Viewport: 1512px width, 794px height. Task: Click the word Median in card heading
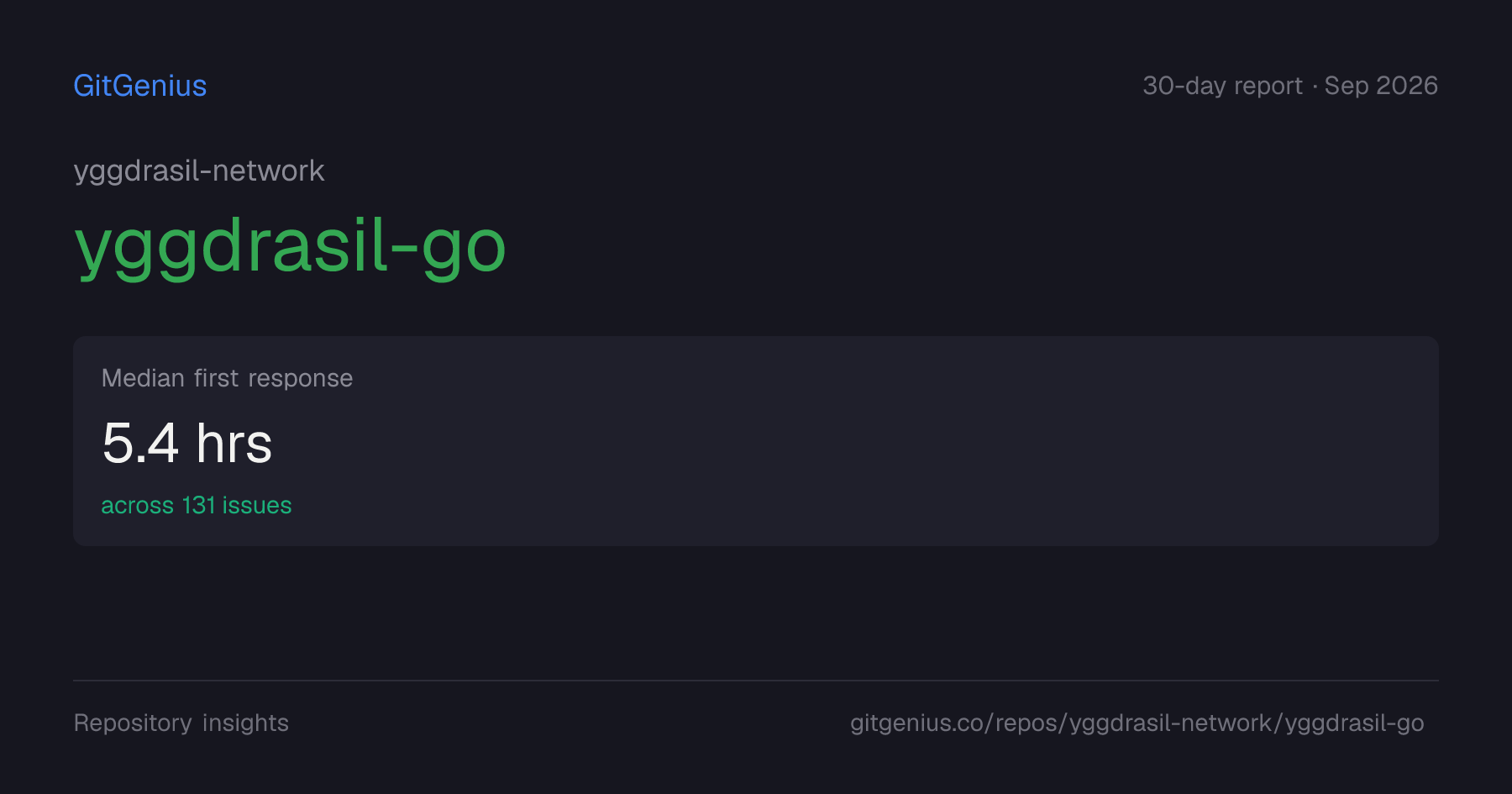[x=143, y=378]
